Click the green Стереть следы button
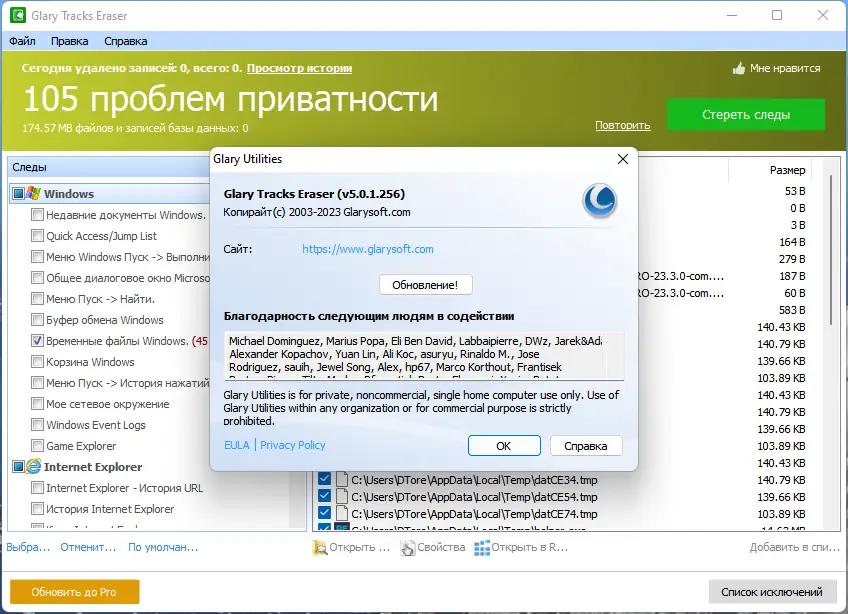Image resolution: width=848 pixels, height=614 pixels. (x=746, y=115)
